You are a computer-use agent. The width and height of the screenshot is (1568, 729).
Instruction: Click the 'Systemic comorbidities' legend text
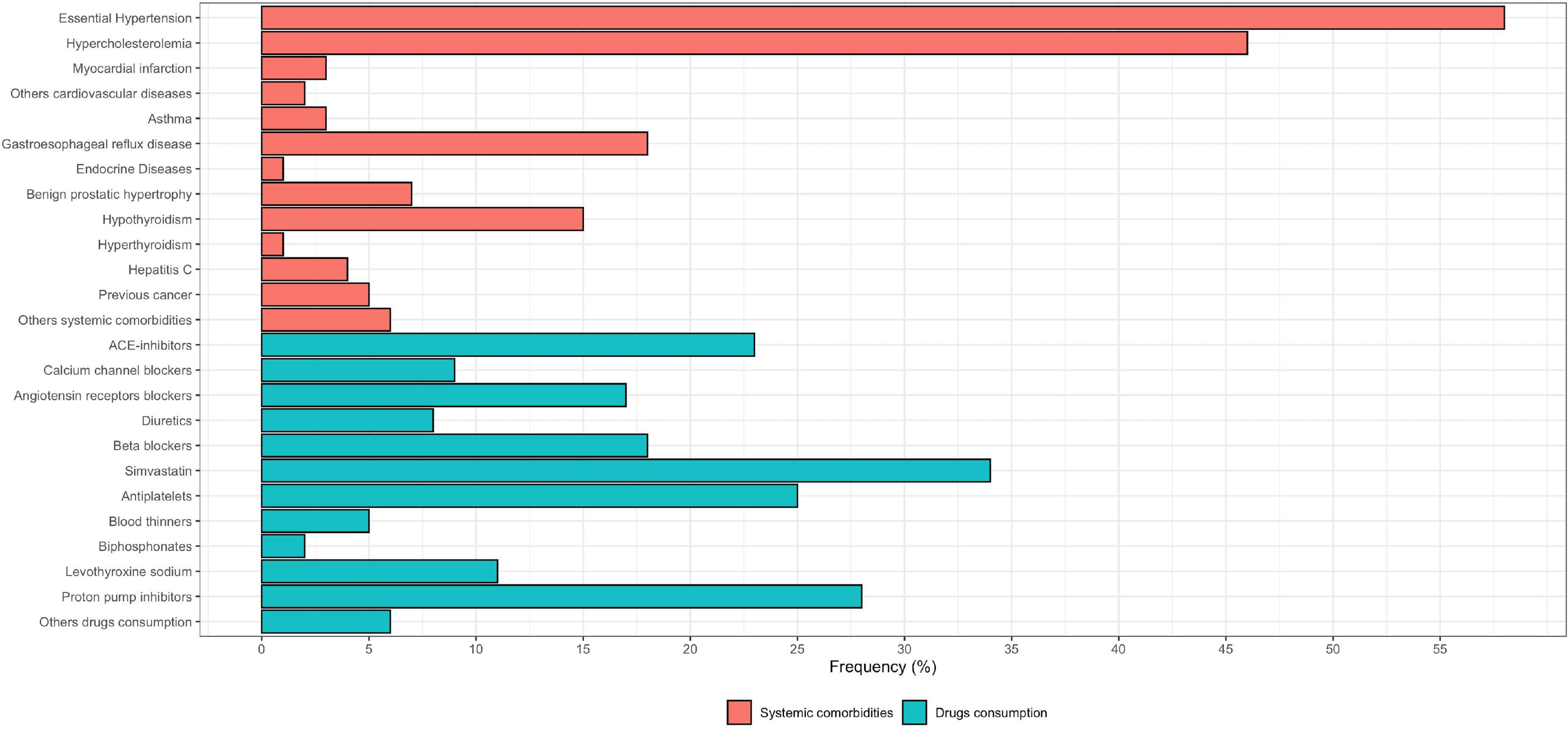click(x=826, y=713)
